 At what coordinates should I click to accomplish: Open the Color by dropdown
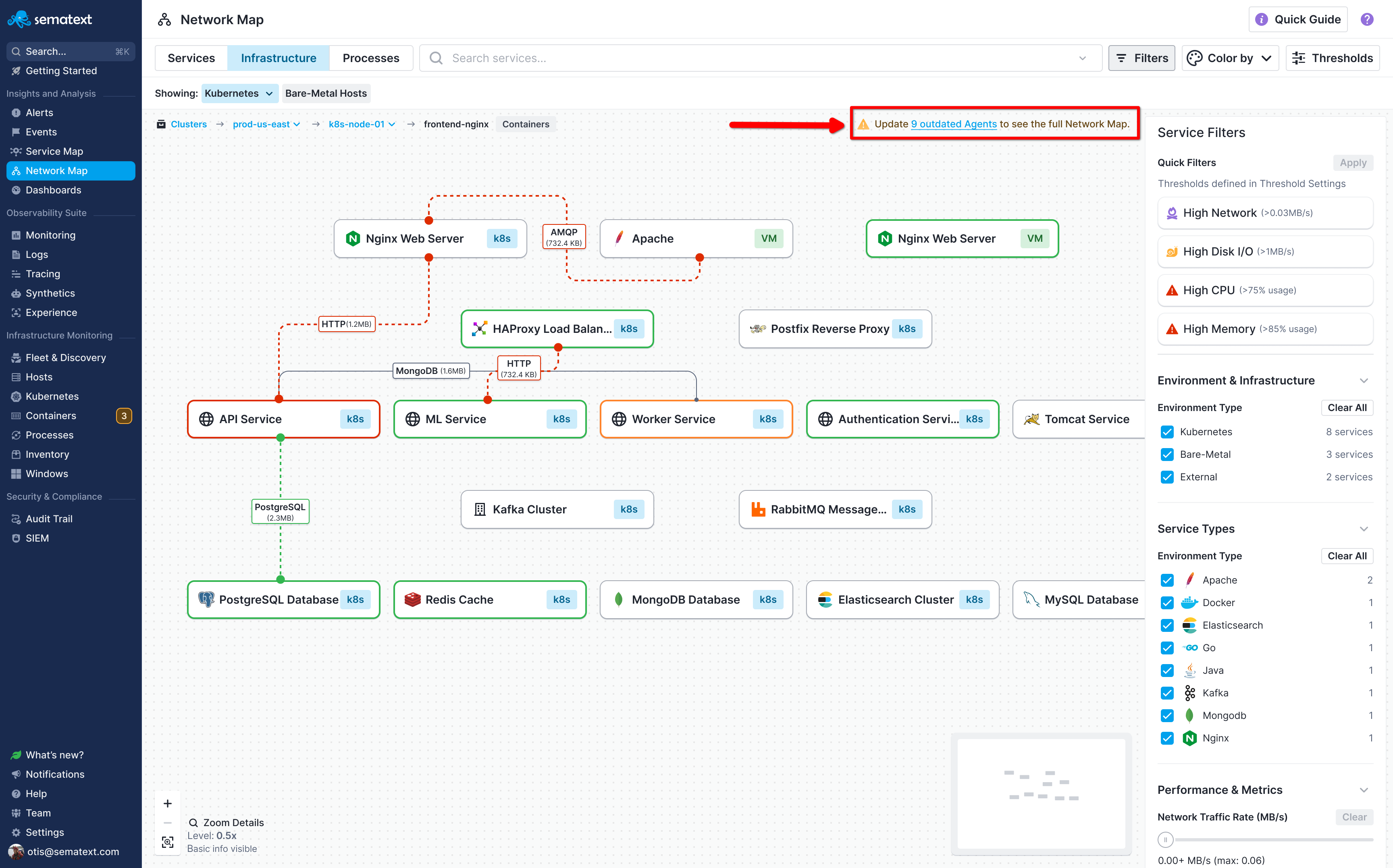(1230, 58)
